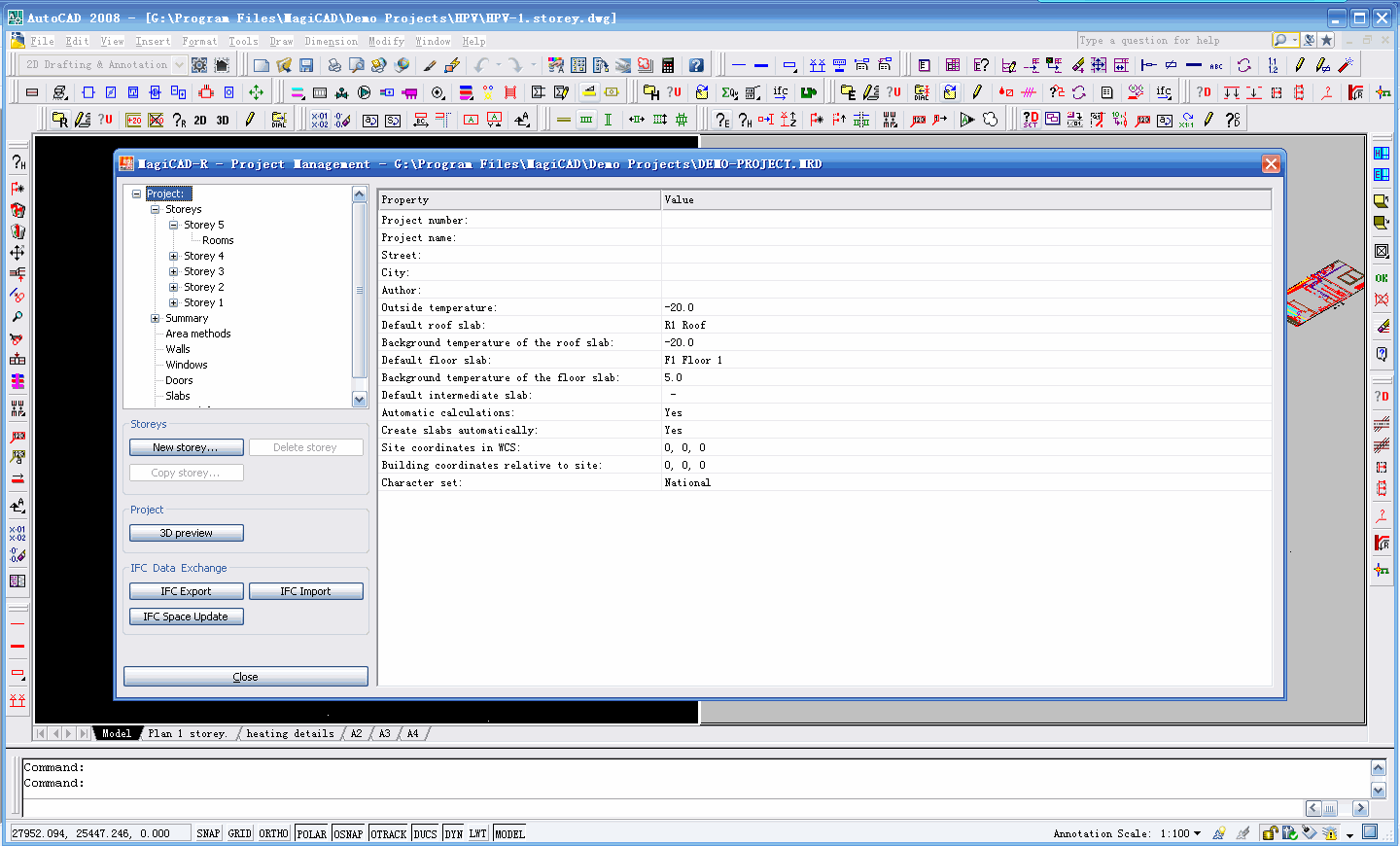Open the Modify menu
The height and width of the screenshot is (846, 1400).
click(x=386, y=41)
